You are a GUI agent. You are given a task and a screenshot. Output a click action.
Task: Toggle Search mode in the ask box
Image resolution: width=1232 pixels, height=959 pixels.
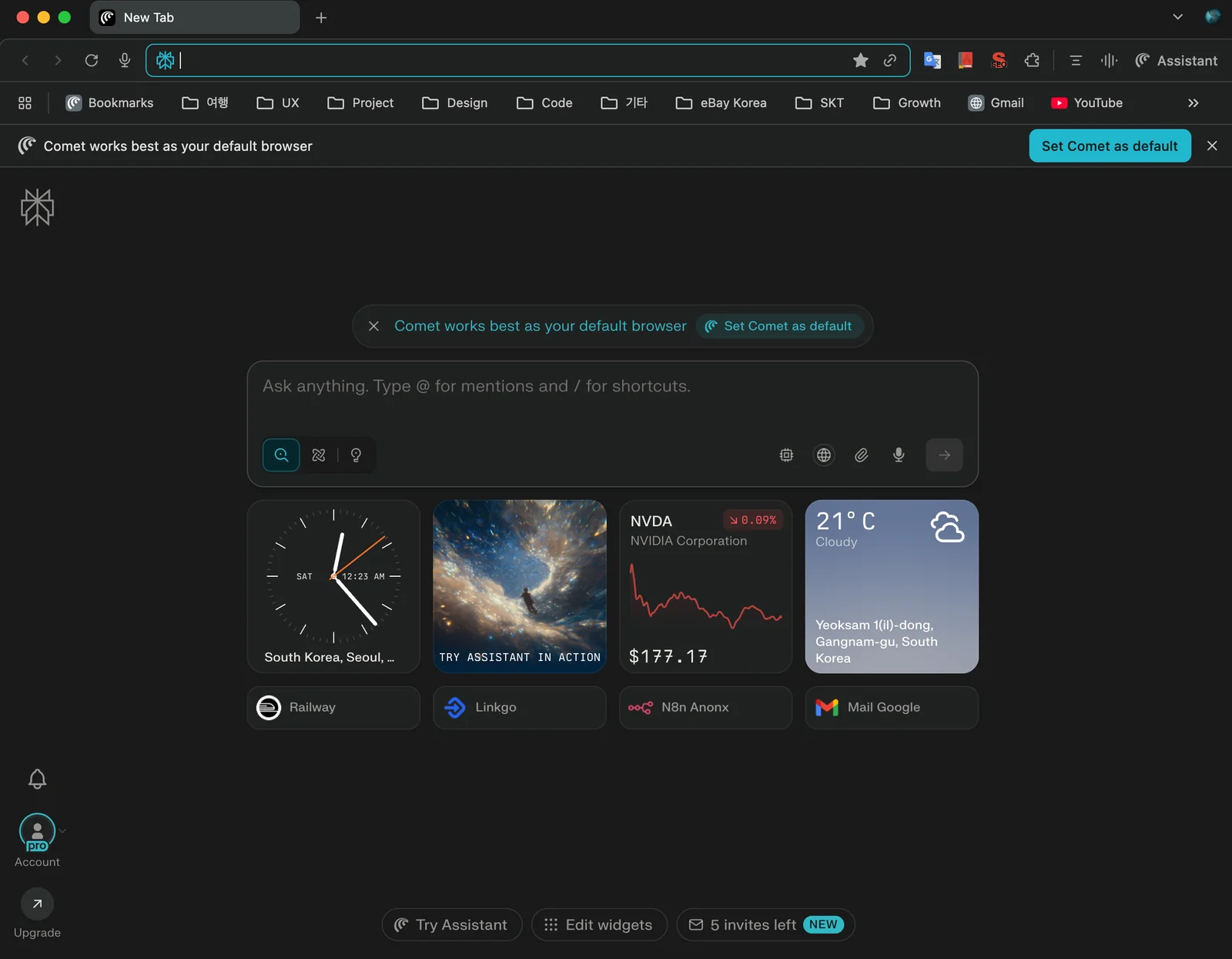pos(281,455)
